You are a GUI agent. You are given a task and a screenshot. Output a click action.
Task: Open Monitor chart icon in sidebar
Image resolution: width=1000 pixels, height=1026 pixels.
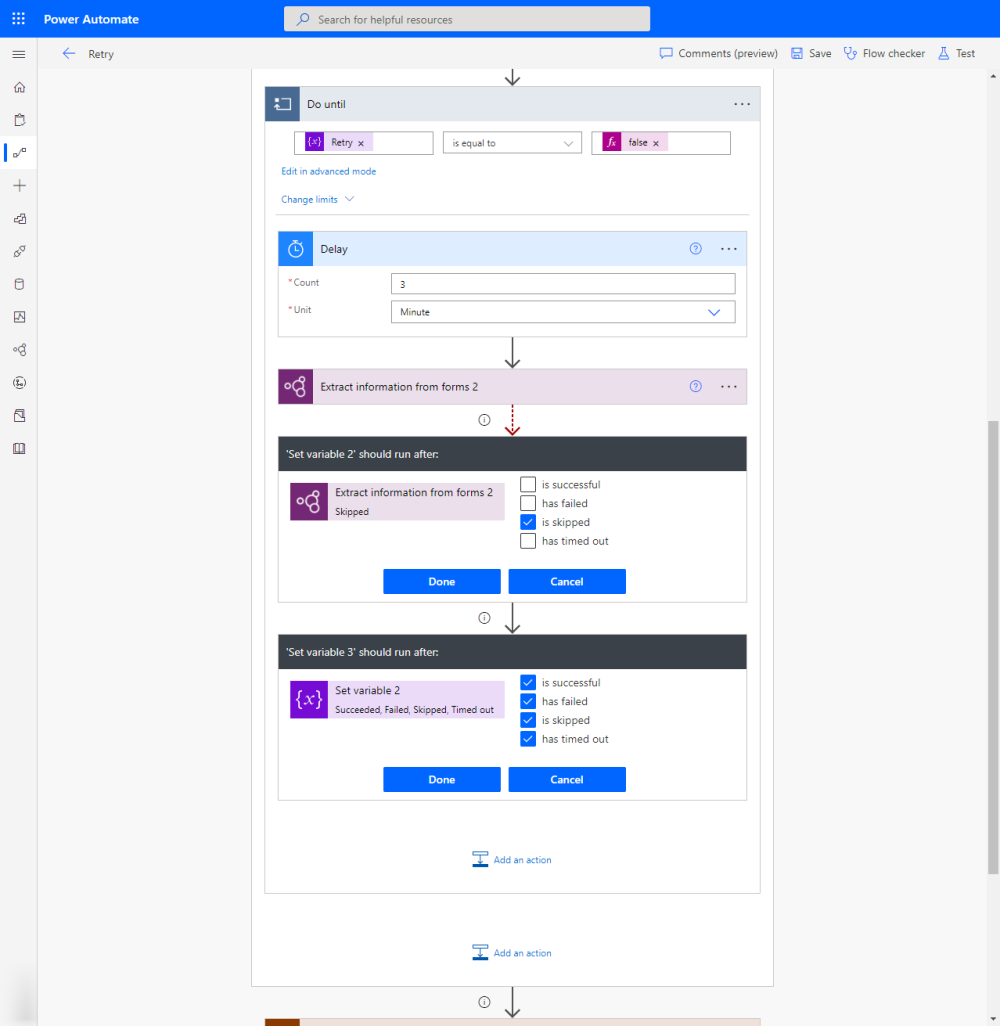coord(20,317)
